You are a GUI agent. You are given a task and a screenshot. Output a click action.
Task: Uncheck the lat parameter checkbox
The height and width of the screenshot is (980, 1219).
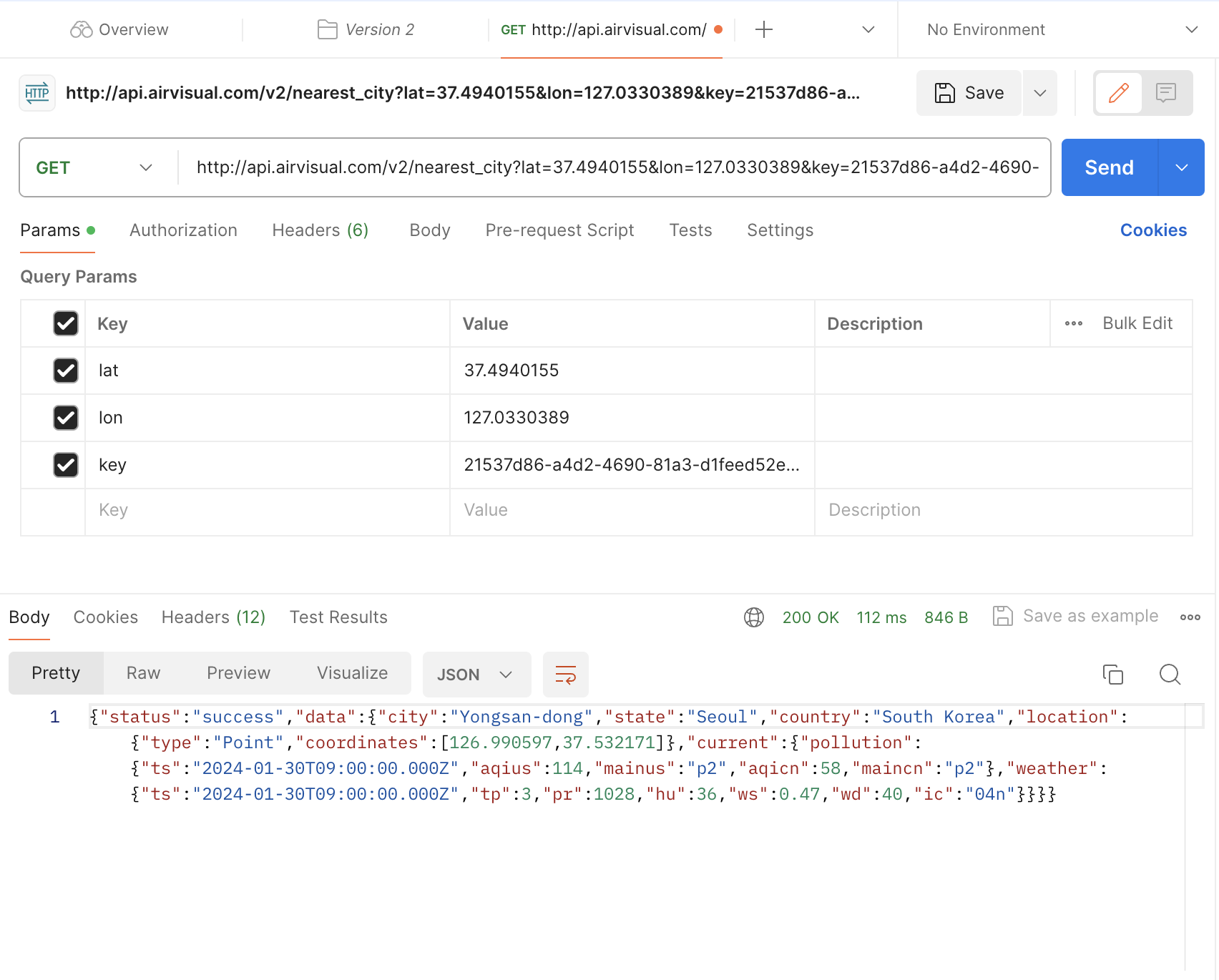tap(66, 371)
